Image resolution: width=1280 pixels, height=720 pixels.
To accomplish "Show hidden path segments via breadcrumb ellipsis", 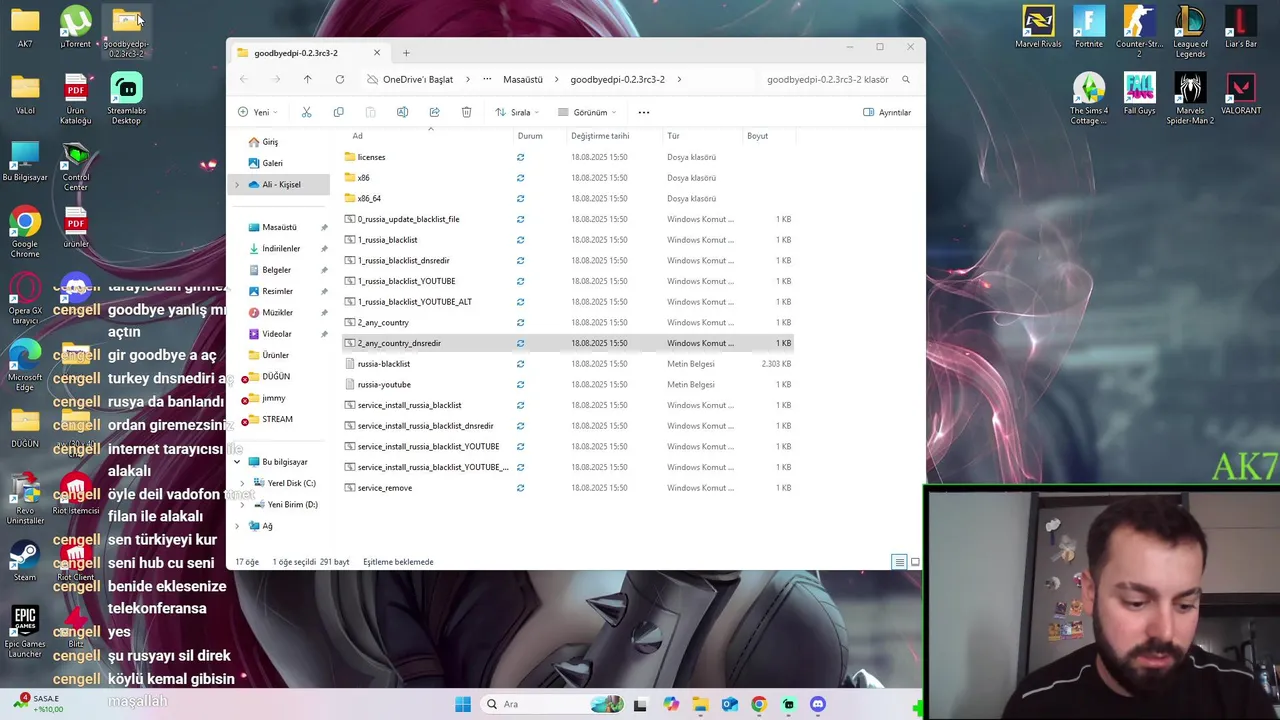I will pyautogui.click(x=487, y=79).
